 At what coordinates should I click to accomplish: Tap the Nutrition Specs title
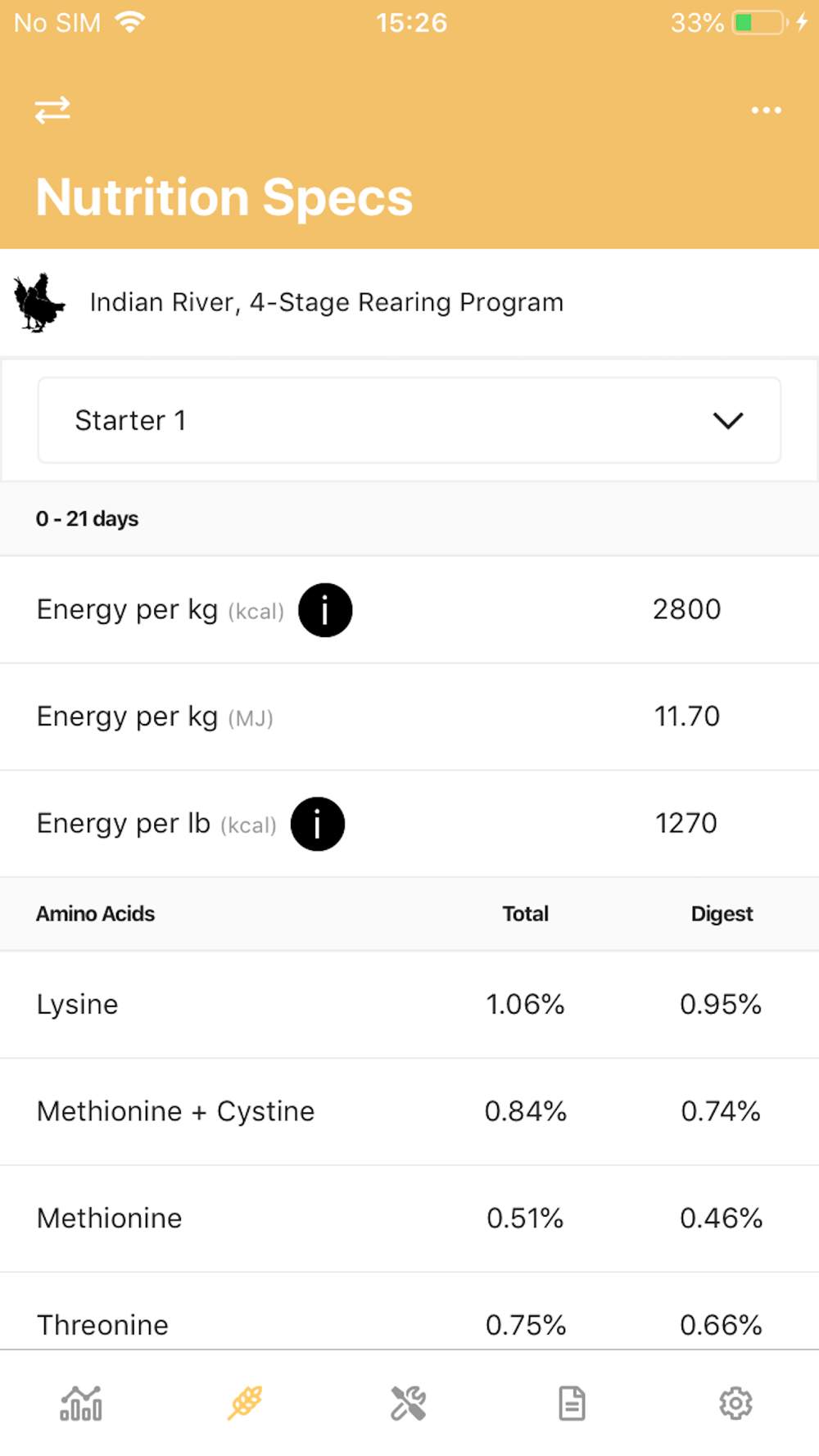click(224, 197)
